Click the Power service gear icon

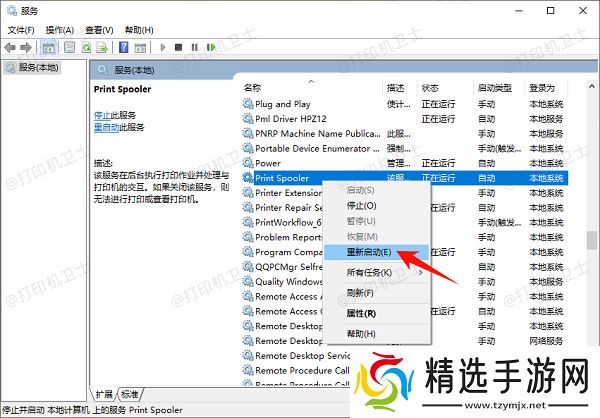[248, 163]
